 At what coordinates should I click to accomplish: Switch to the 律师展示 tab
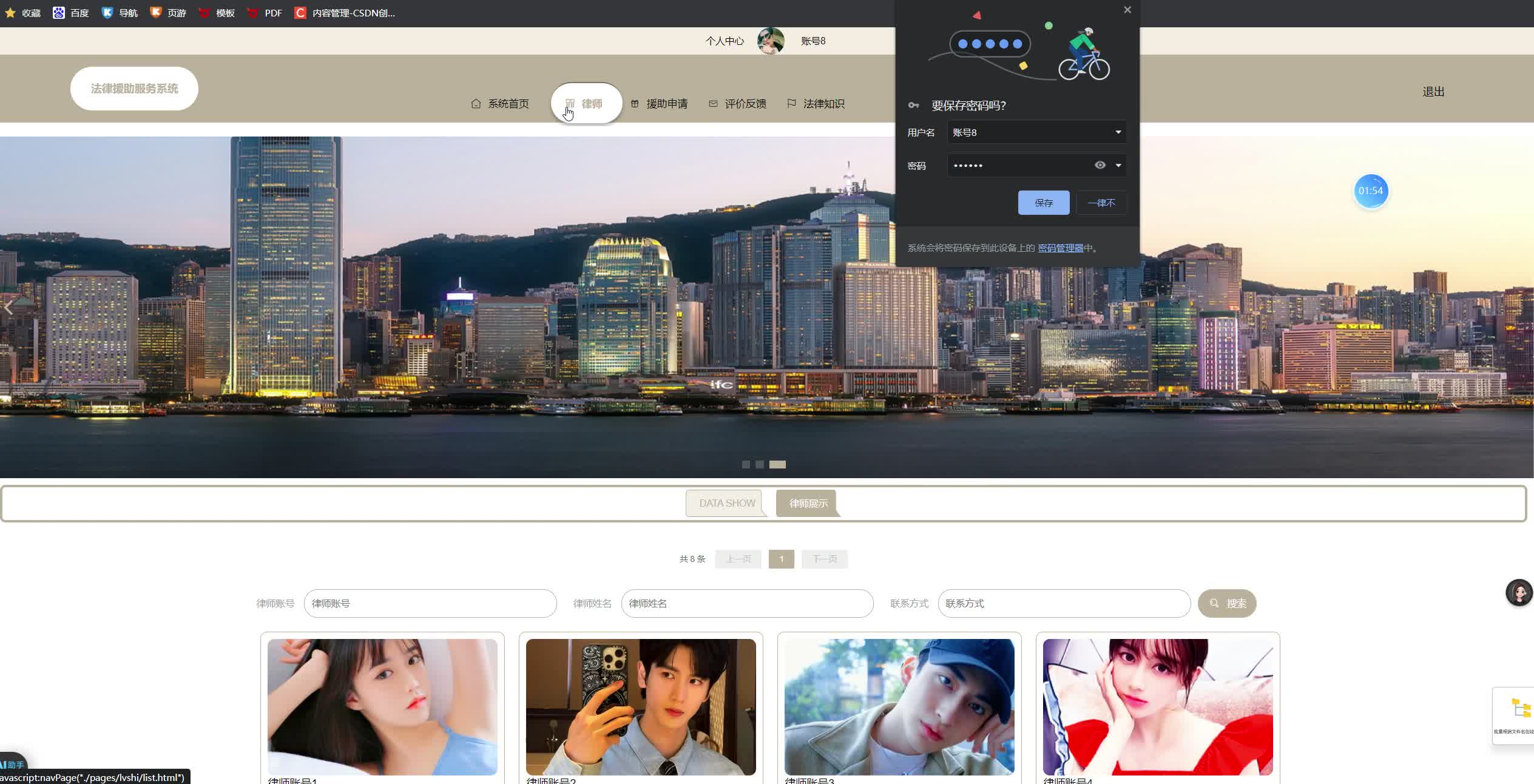point(808,503)
